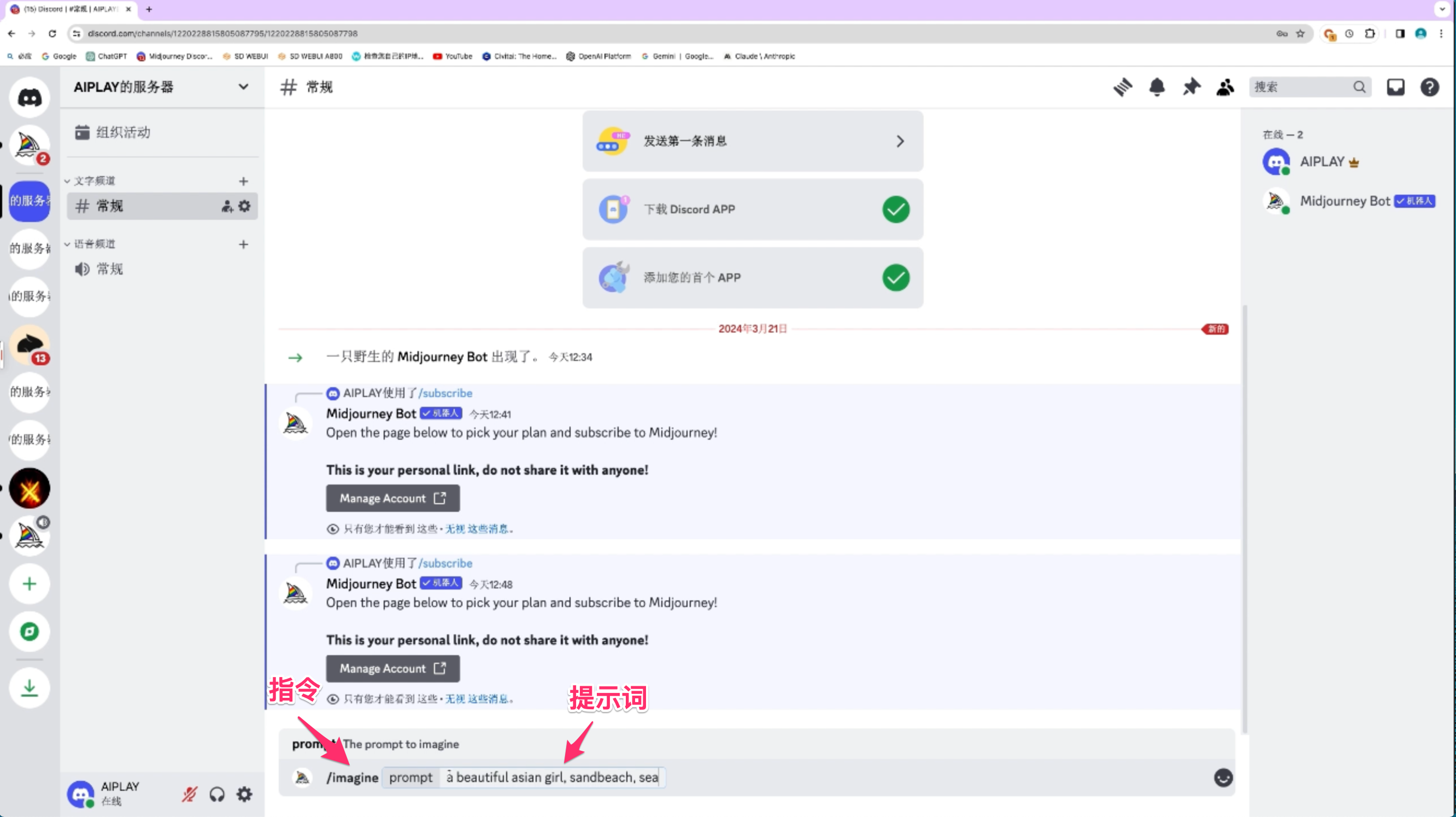Bookmark this page with the star icon
Image resolution: width=1456 pixels, height=817 pixels.
click(x=1300, y=34)
